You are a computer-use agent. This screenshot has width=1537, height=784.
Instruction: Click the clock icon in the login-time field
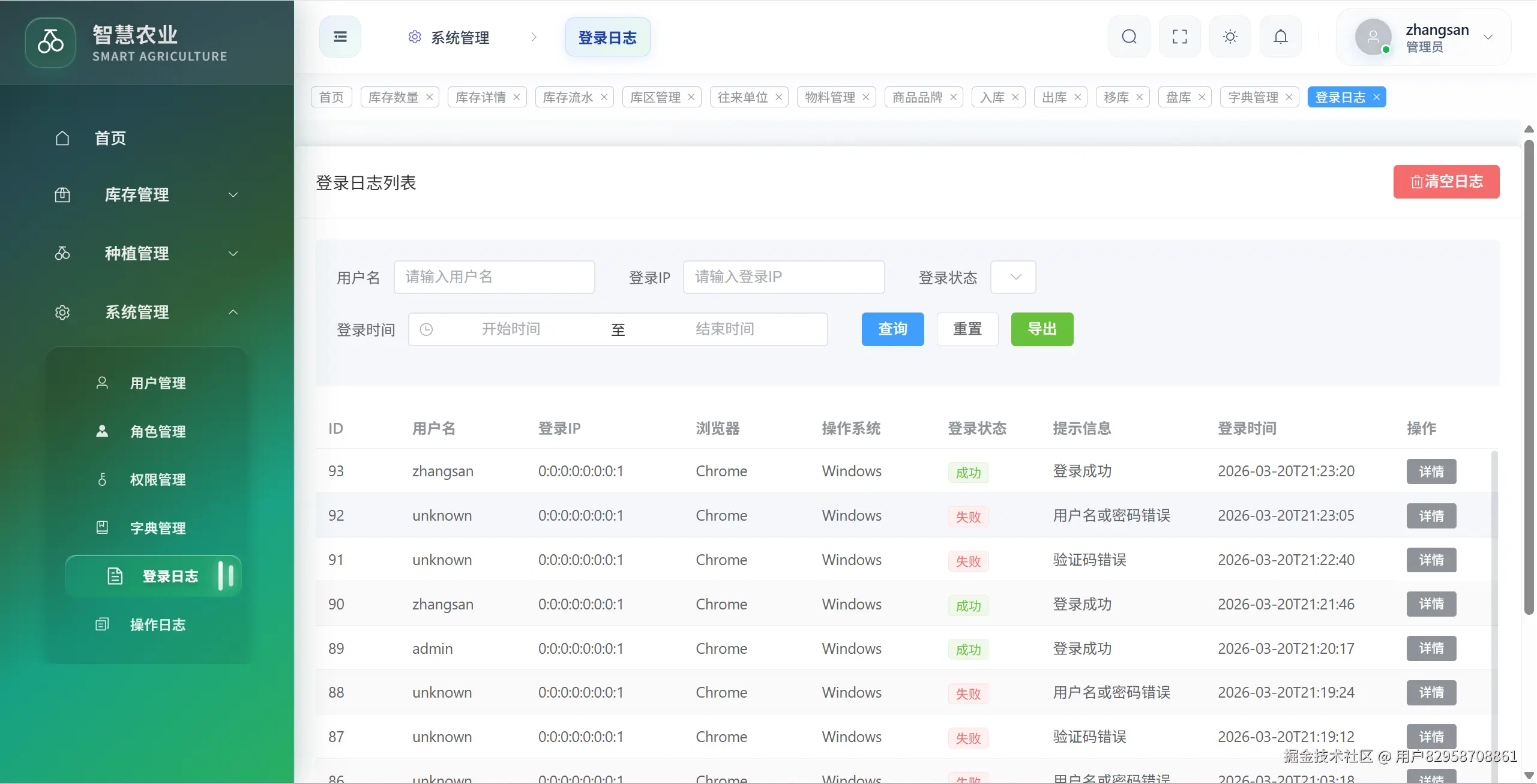click(426, 329)
